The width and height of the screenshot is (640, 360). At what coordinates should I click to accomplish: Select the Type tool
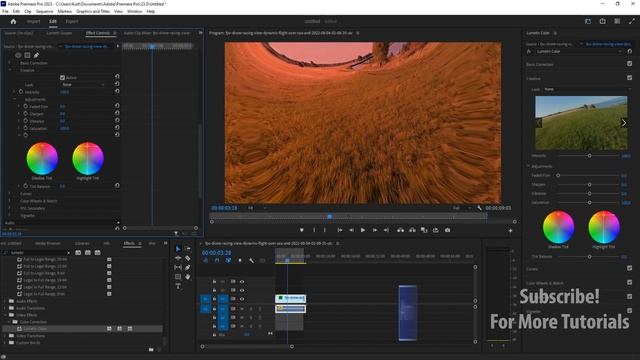click(178, 286)
